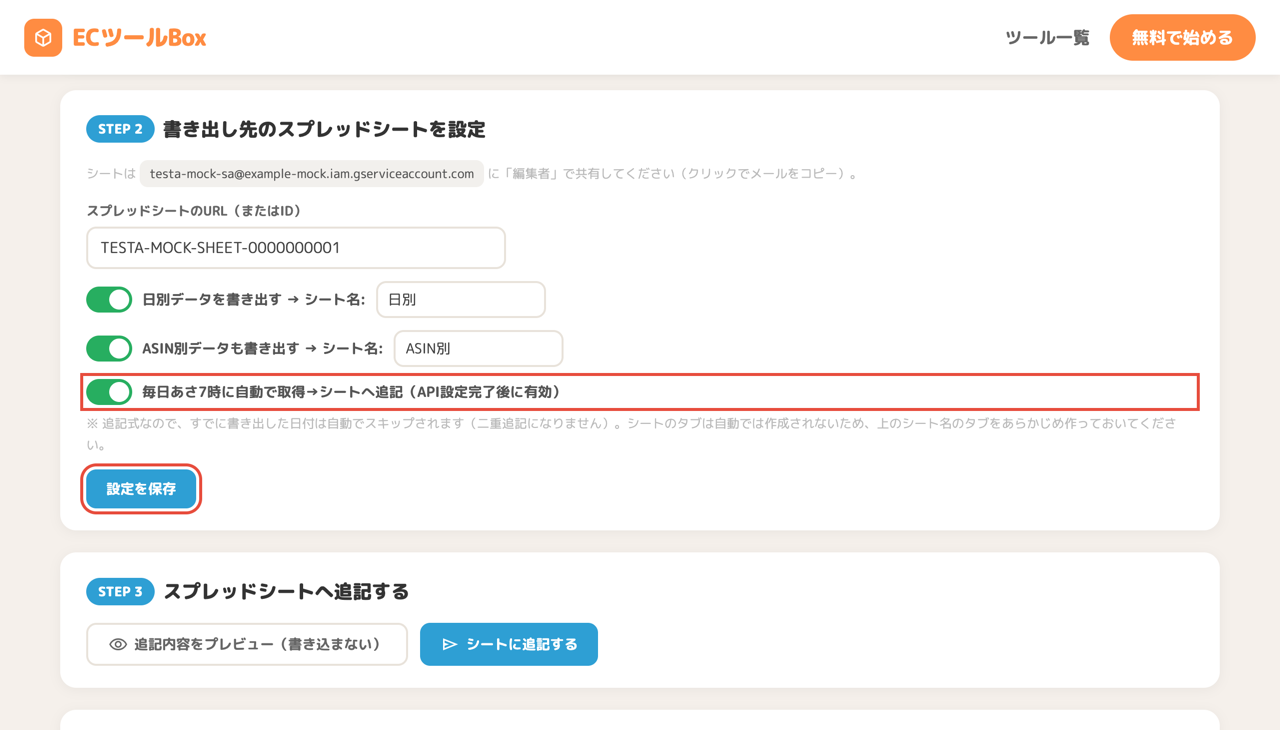Copy the service account email address
Screen dimensions: 1280x730
(x=312, y=174)
